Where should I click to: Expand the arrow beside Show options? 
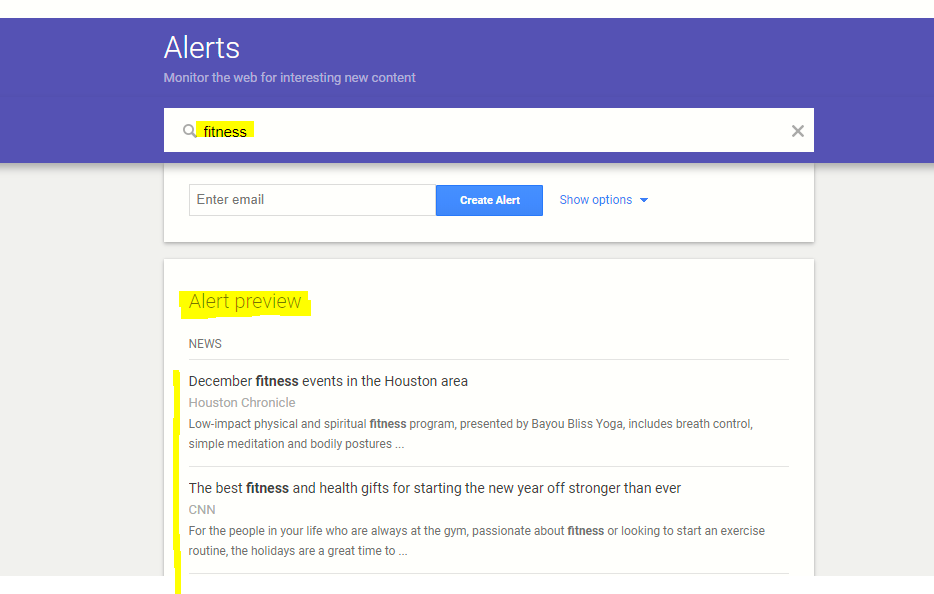pyautogui.click(x=644, y=200)
